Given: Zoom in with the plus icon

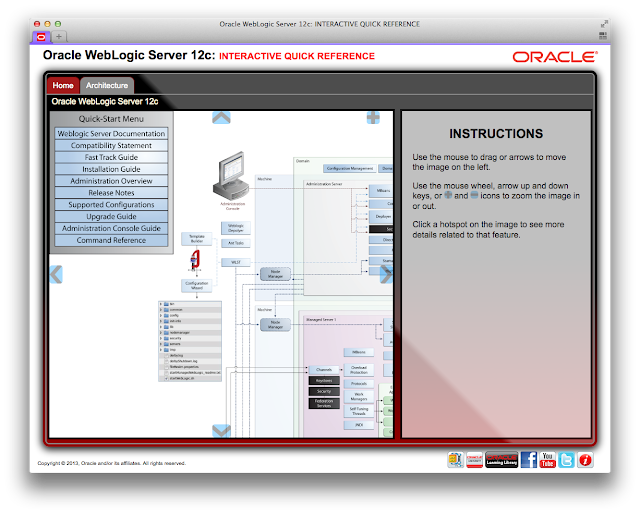Looking at the screenshot, I should (x=373, y=118).
